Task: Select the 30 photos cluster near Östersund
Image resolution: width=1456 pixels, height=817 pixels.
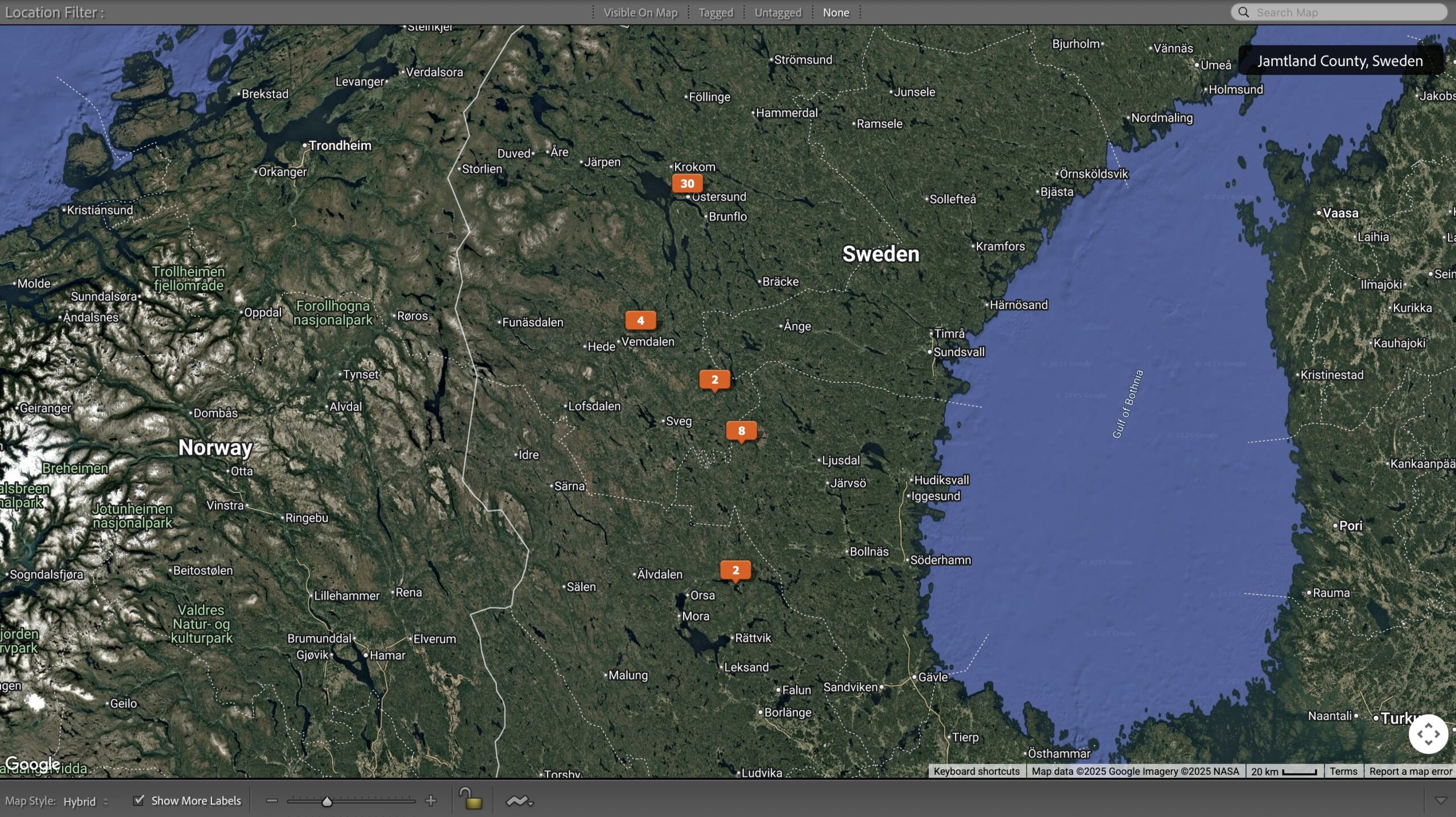Action: [686, 183]
